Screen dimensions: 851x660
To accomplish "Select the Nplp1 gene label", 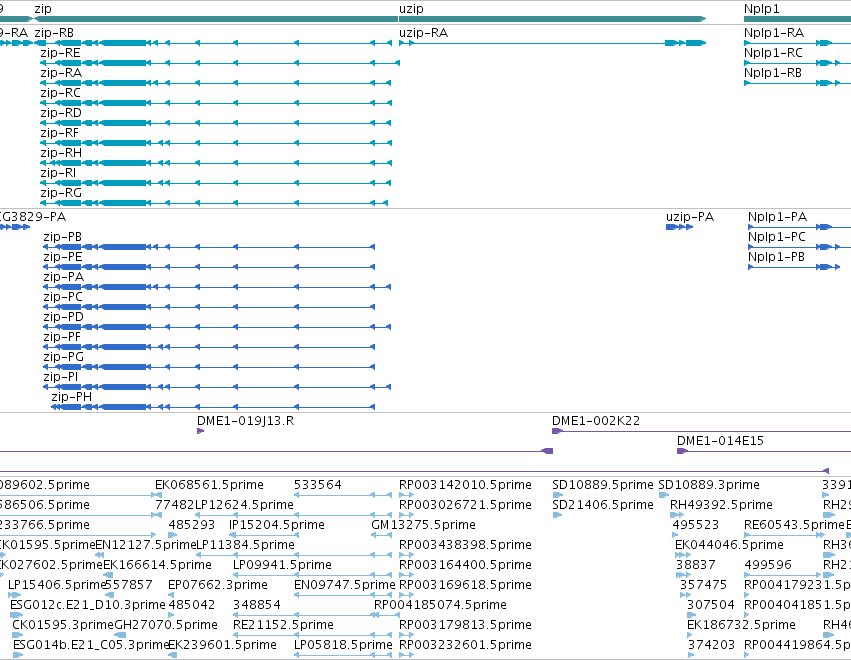I will (761, 9).
